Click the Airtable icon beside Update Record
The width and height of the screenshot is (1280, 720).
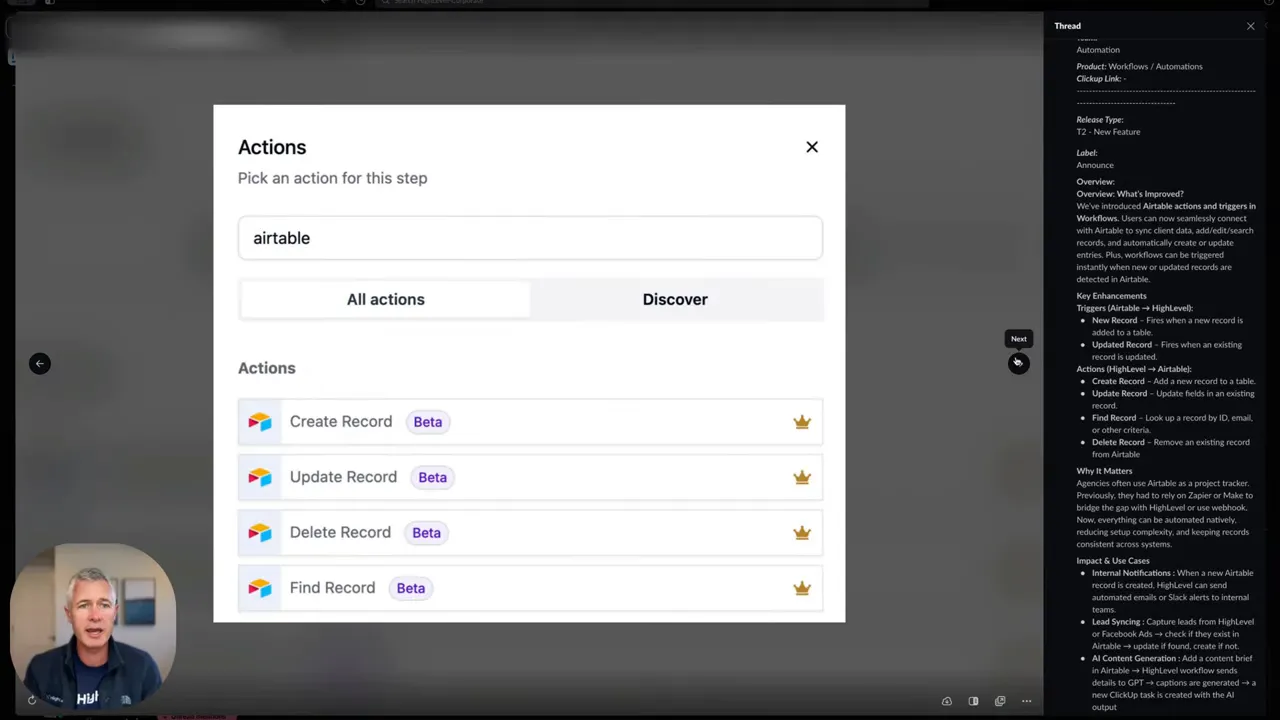259,477
